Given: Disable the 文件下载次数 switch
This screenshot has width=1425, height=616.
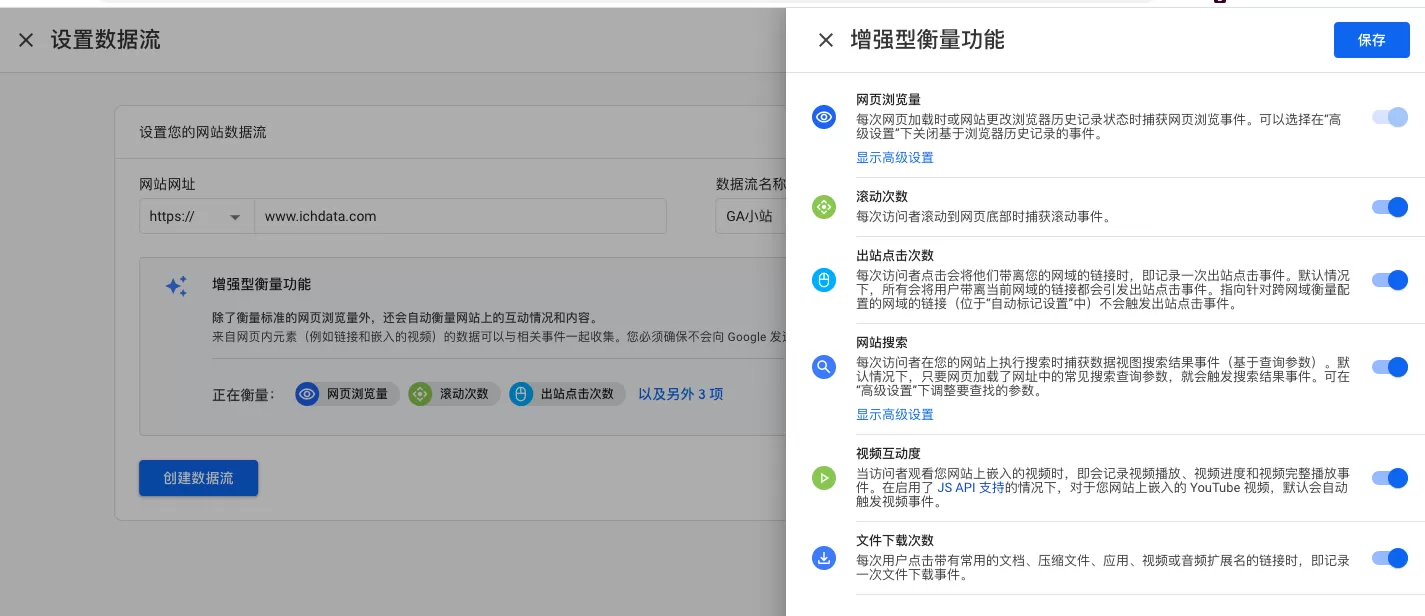Looking at the screenshot, I should coord(1390,558).
